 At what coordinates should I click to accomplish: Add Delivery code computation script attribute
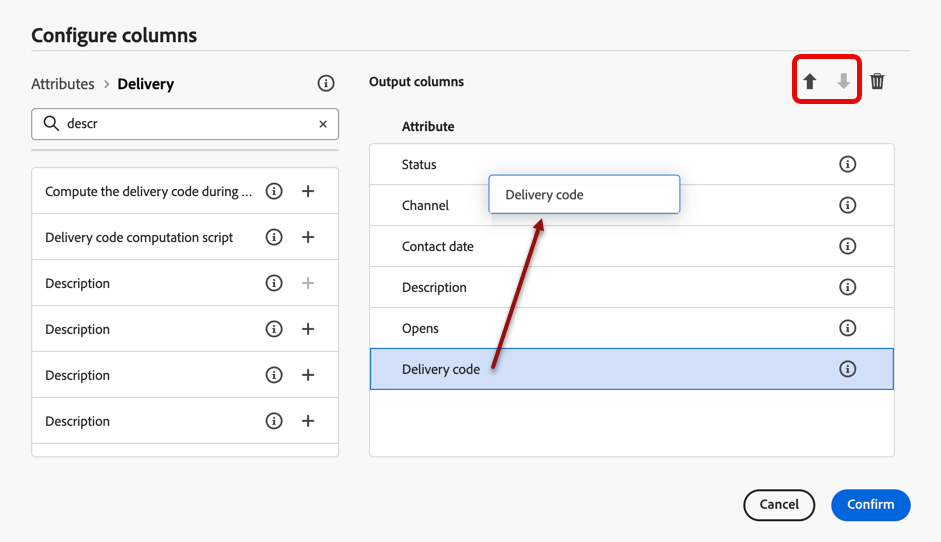(308, 238)
